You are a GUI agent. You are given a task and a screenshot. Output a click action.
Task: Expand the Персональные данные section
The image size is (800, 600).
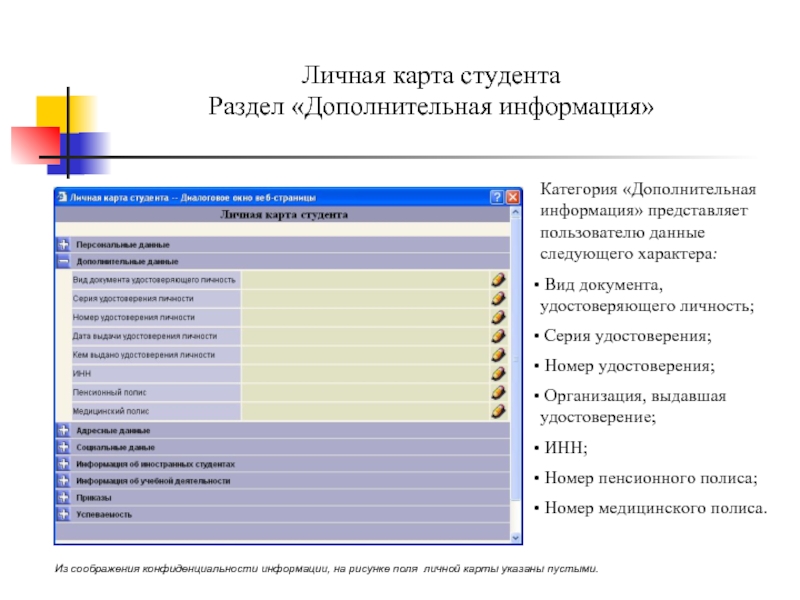pos(63,244)
